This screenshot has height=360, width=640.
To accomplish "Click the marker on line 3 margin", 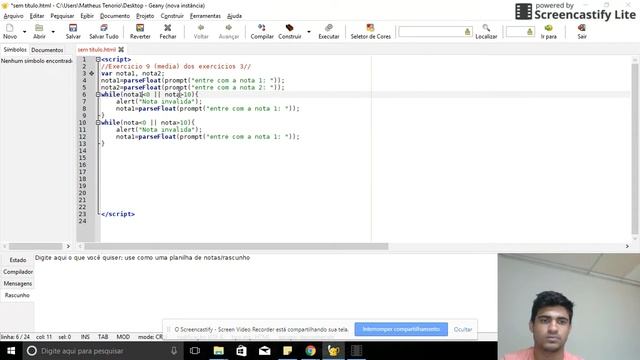I will (x=91, y=73).
